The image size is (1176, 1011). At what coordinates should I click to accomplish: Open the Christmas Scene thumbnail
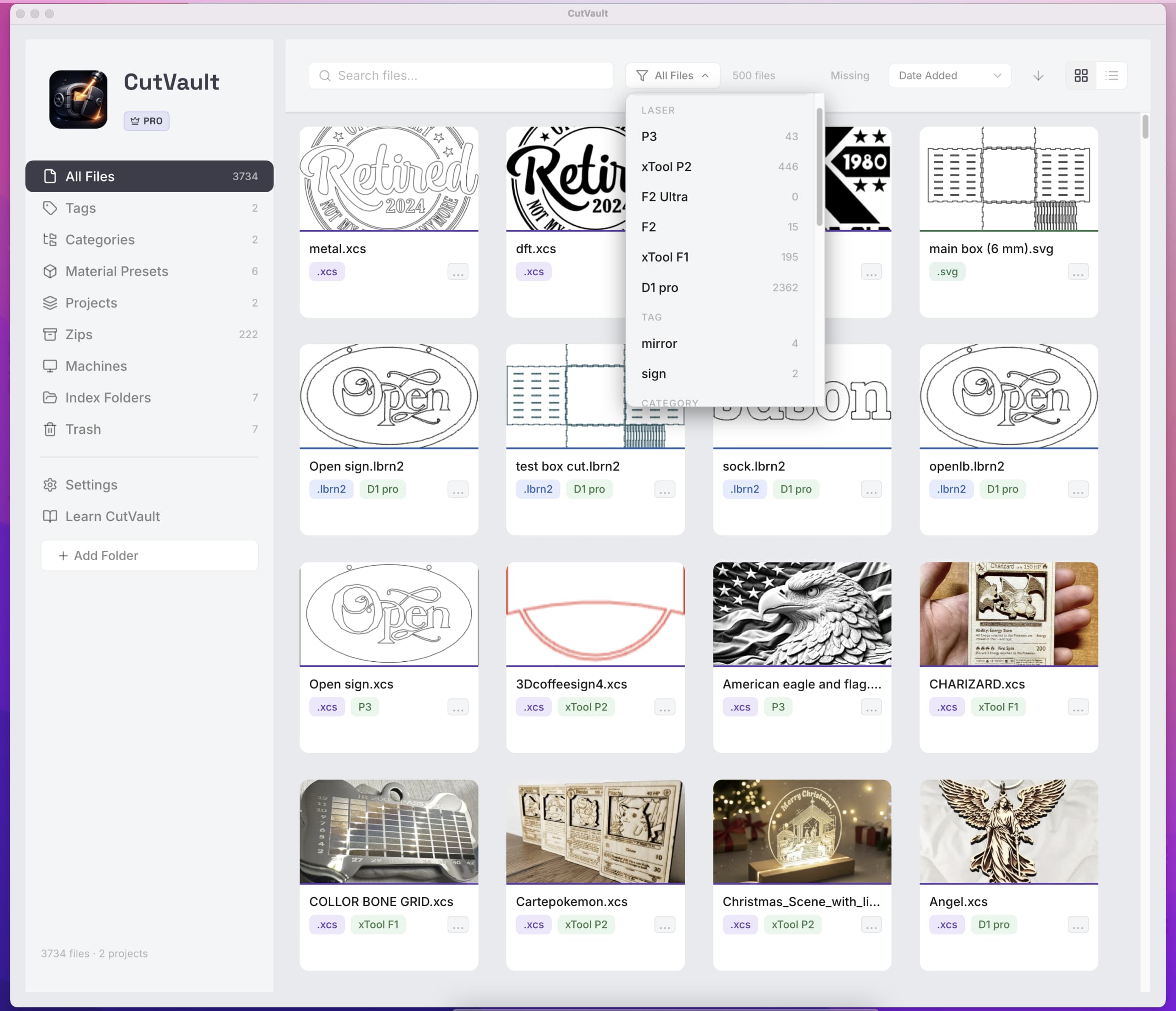point(802,831)
